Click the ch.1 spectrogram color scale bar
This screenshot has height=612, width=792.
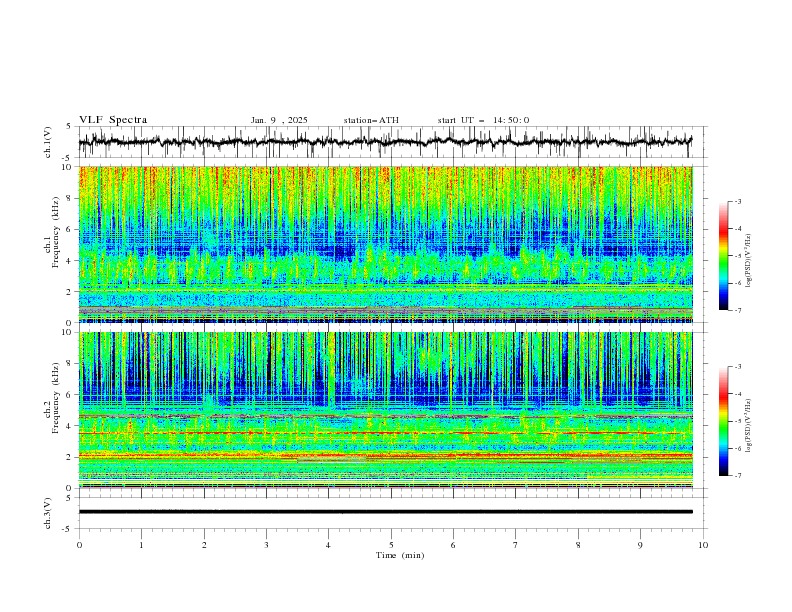click(x=723, y=256)
